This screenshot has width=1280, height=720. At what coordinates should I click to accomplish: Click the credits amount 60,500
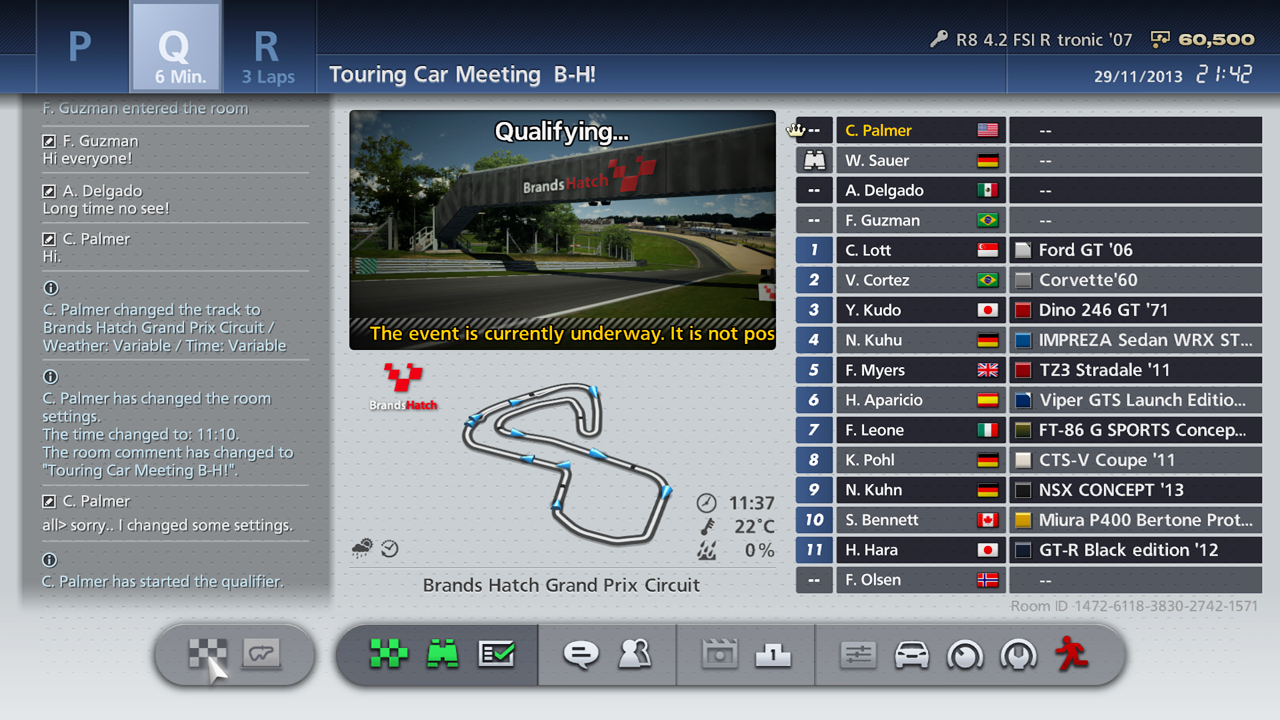(x=1217, y=39)
